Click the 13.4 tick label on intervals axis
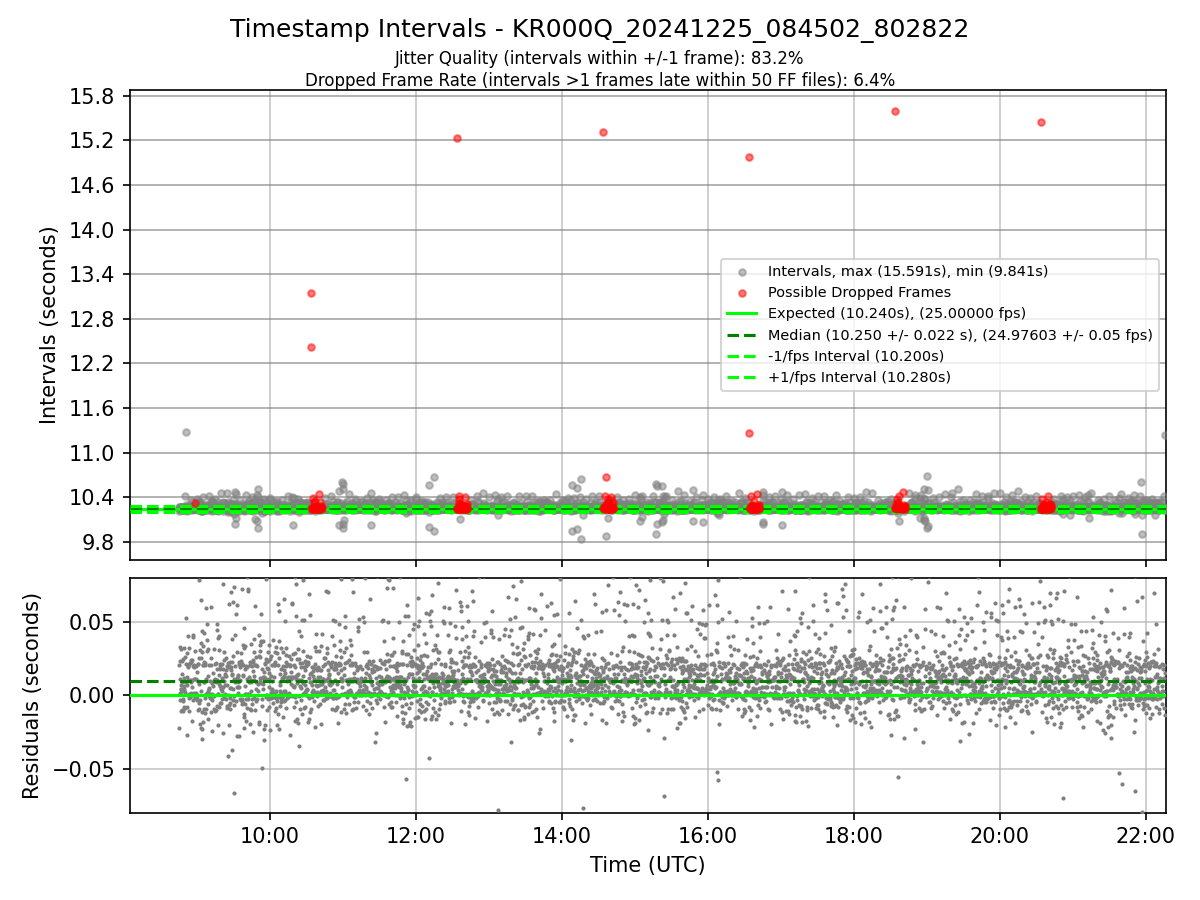The image size is (1200, 900). tap(94, 275)
